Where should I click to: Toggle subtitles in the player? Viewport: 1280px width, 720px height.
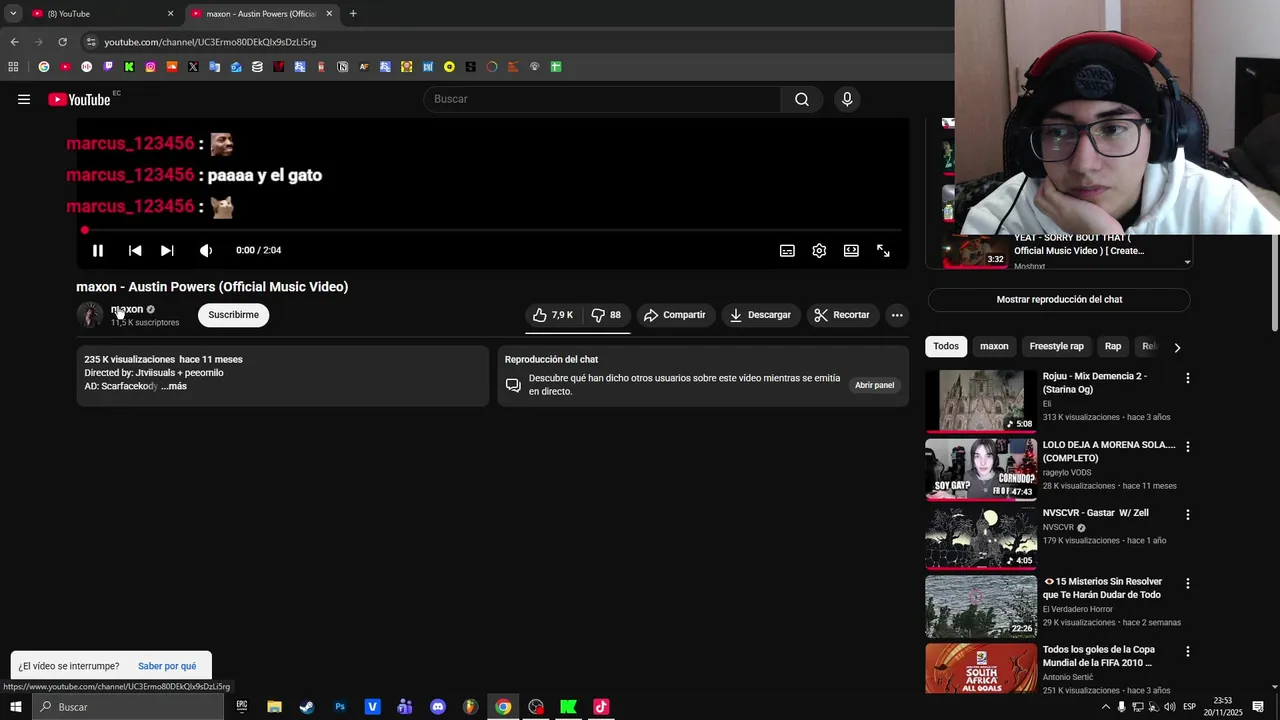point(787,251)
